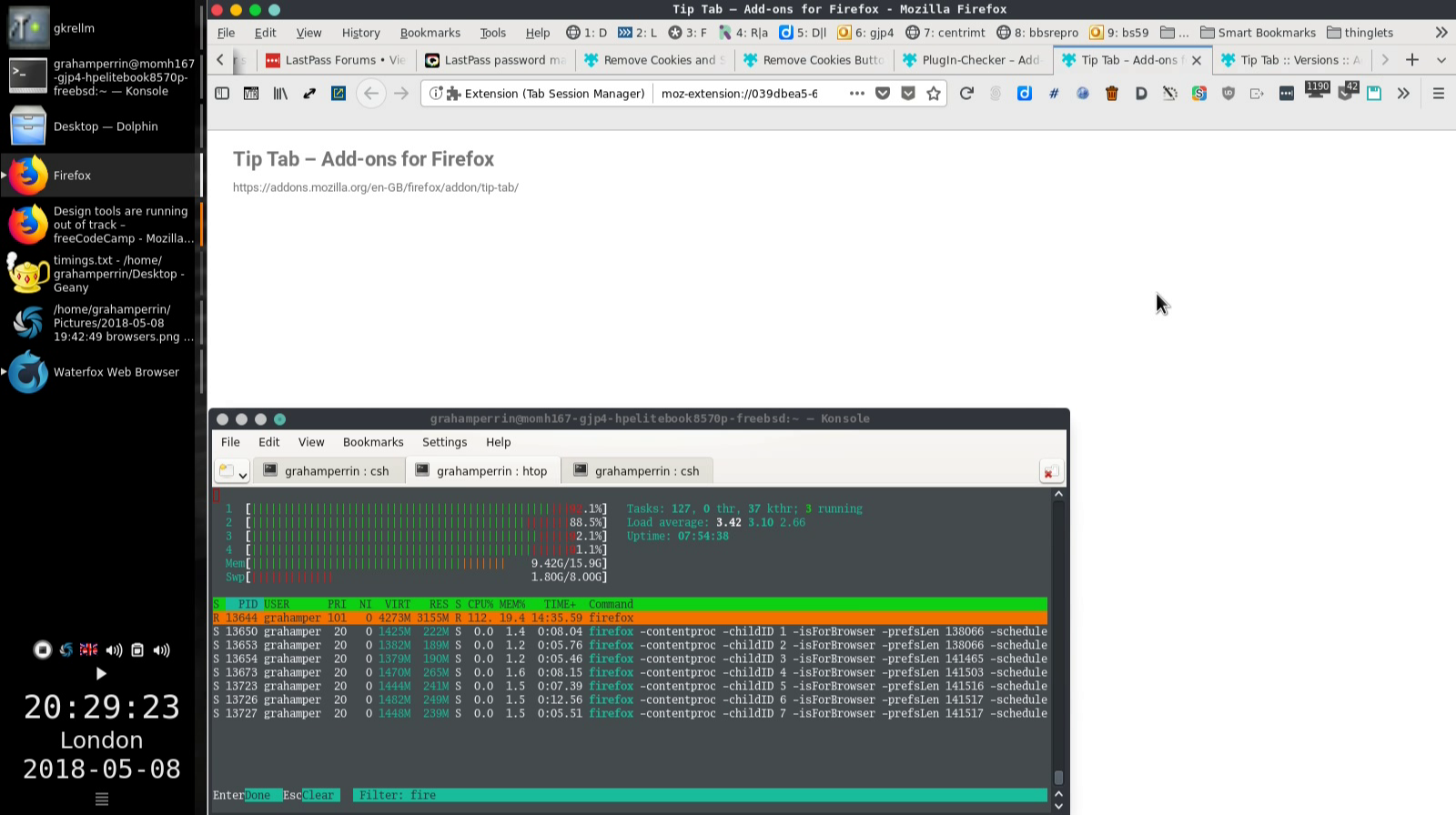Click the stop circle tray icon
This screenshot has height=815, width=1456.
42,649
